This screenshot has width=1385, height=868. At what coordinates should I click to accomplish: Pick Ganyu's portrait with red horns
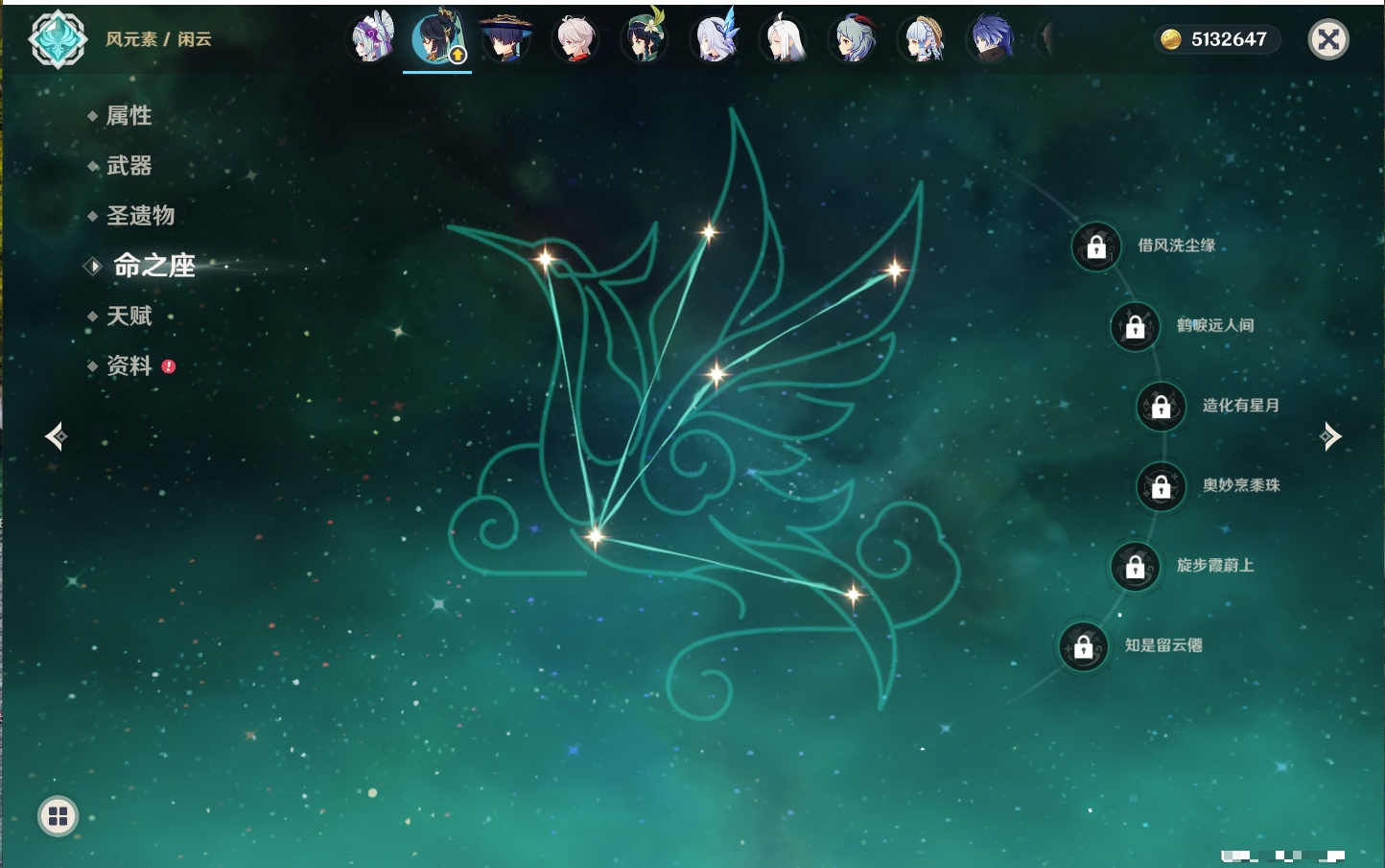853,39
